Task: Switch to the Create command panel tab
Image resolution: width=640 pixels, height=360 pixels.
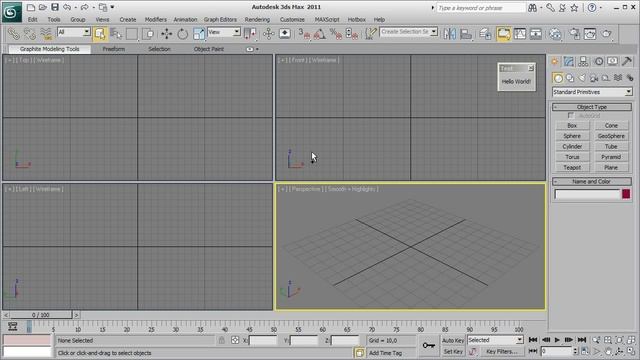Action: point(555,61)
